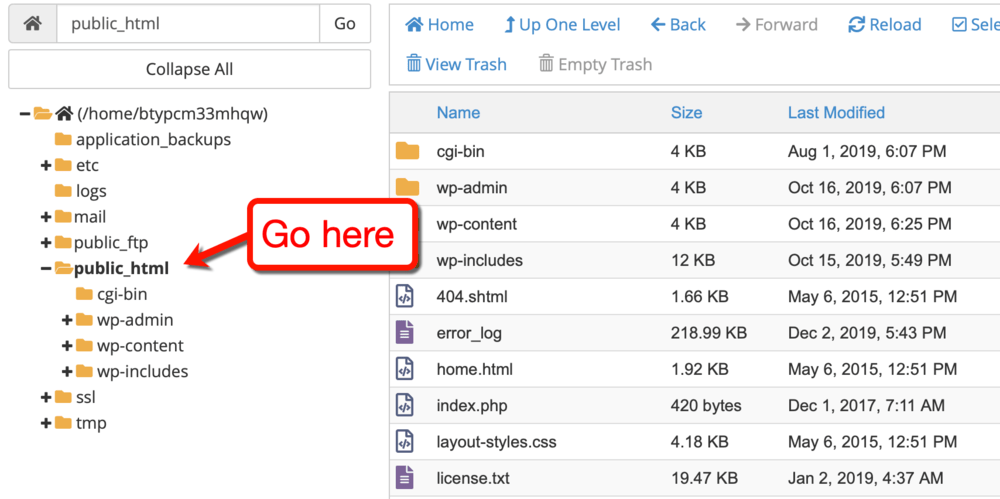The image size is (1000, 499).
Task: Click the 19.47 KB size value
Action: (704, 479)
